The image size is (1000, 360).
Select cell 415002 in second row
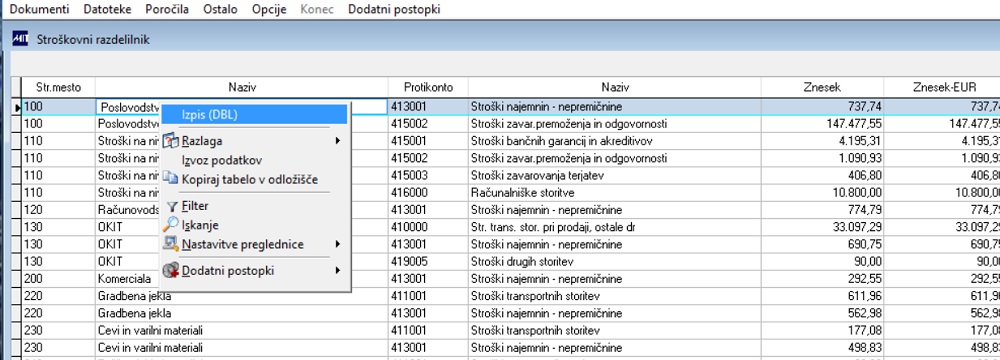pyautogui.click(x=428, y=123)
